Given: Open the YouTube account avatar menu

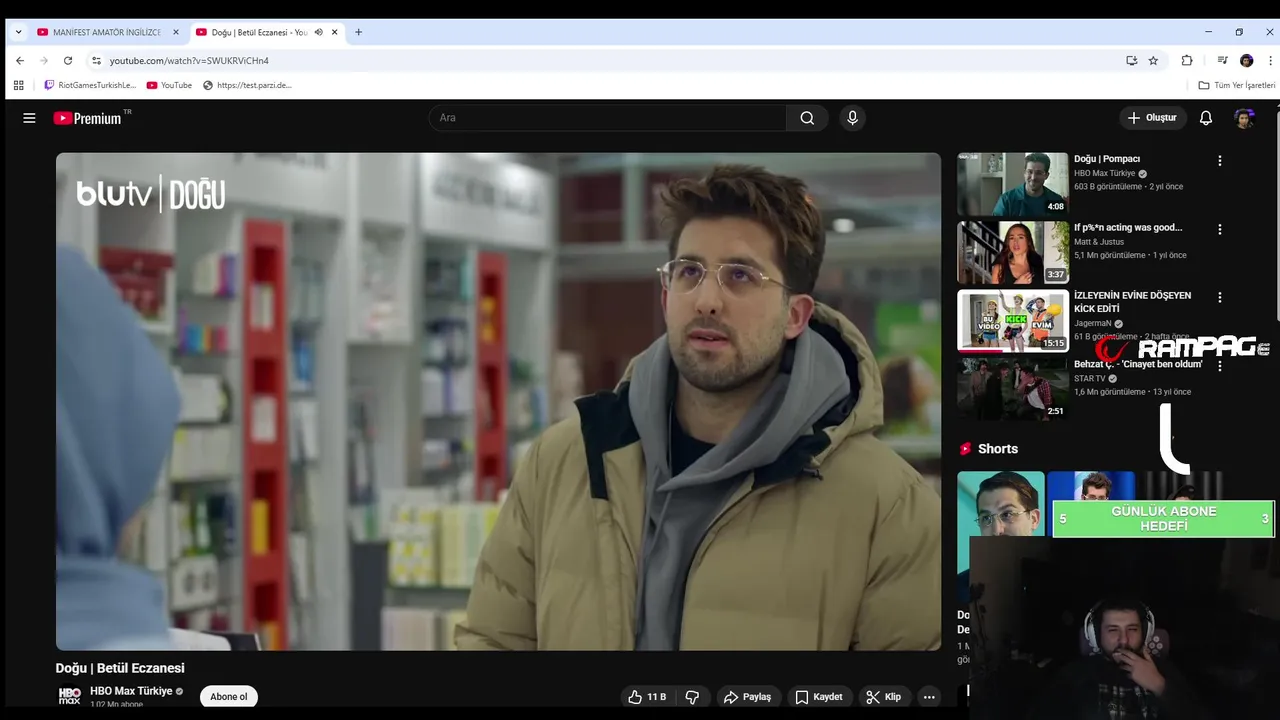Looking at the screenshot, I should pos(1244,118).
